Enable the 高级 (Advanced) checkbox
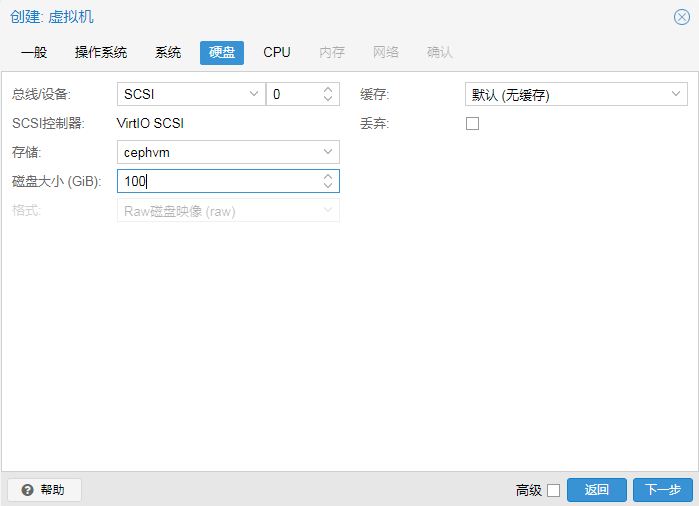Viewport: 699px width, 506px height. point(553,490)
